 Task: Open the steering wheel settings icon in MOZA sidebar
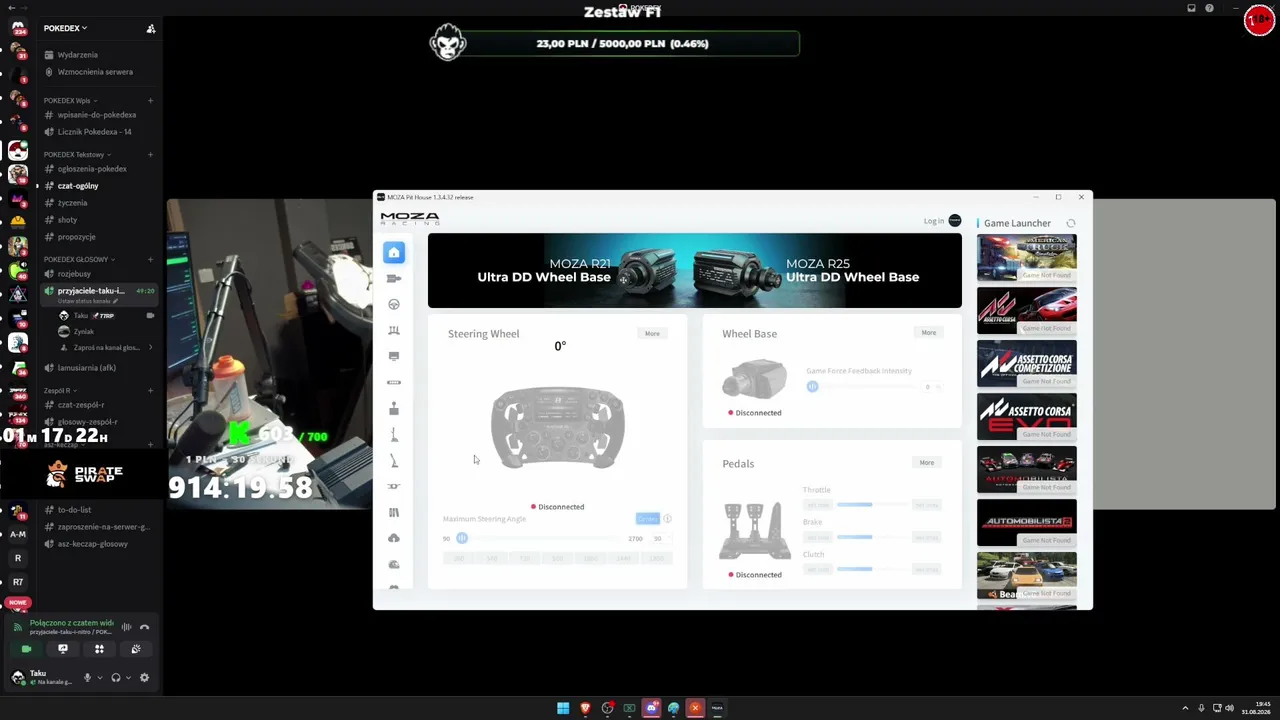coord(394,305)
